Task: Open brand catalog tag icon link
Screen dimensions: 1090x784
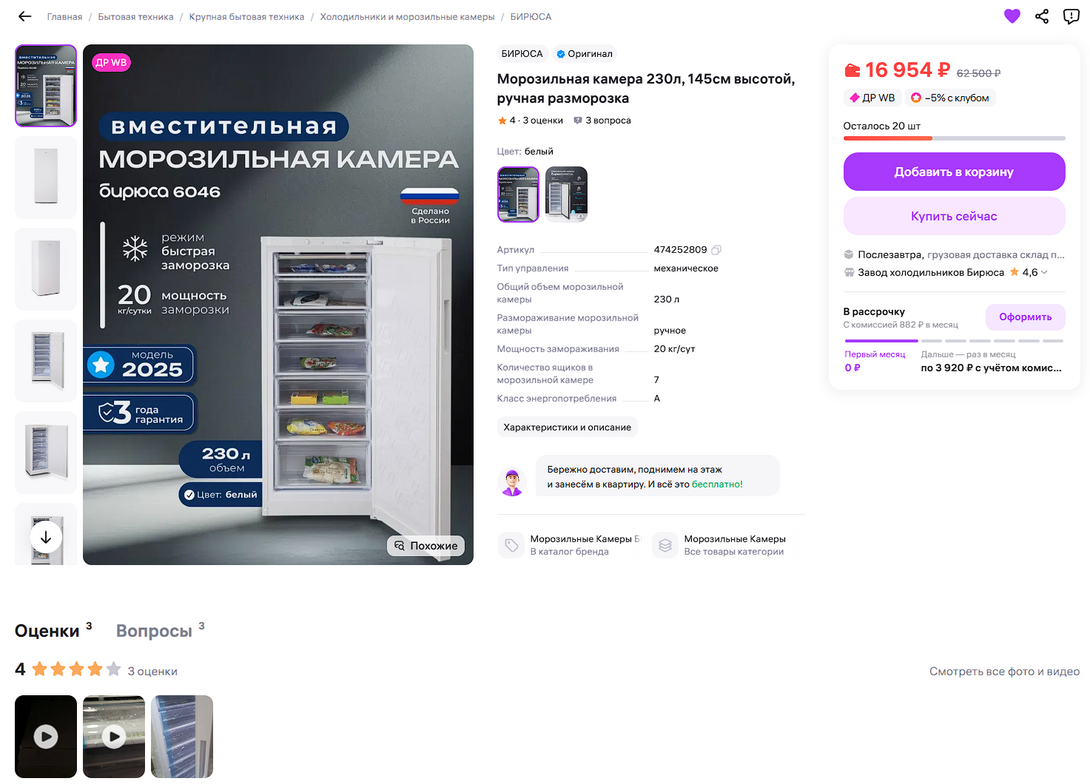Action: pos(512,545)
